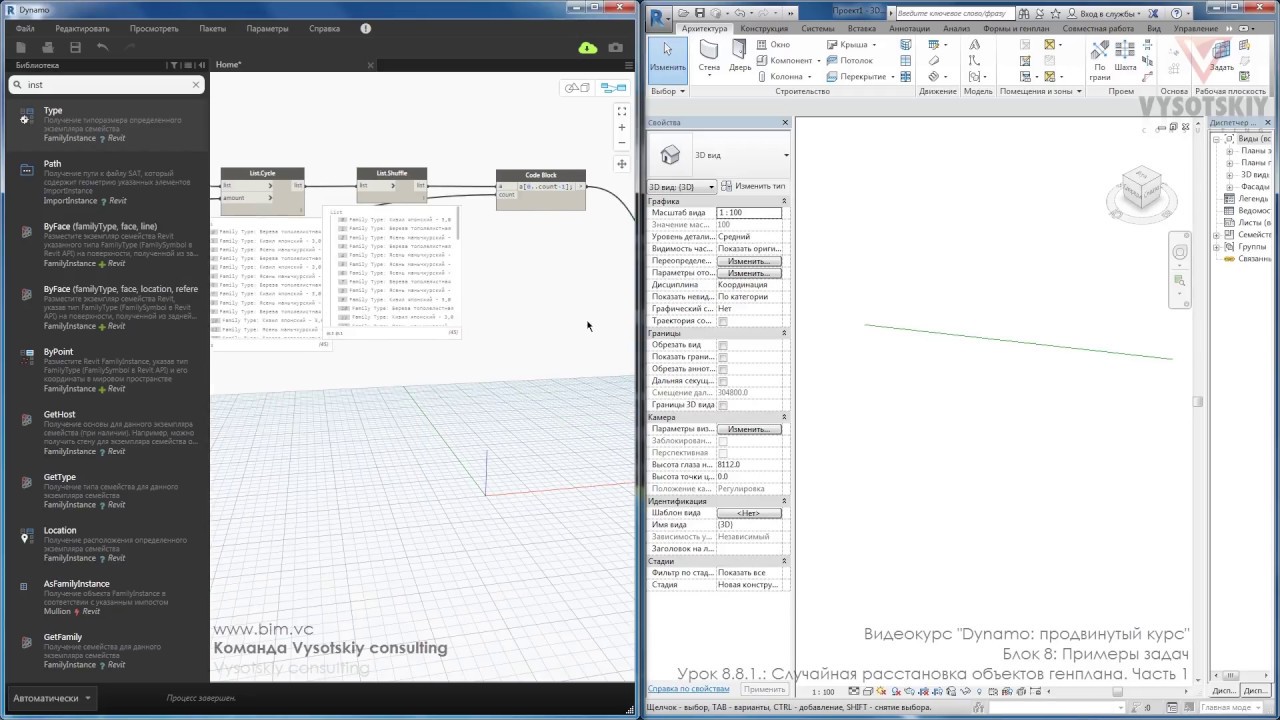Open the 'Редактировать' menu in Dynamo
This screenshot has height=720, width=1280.
82,29
